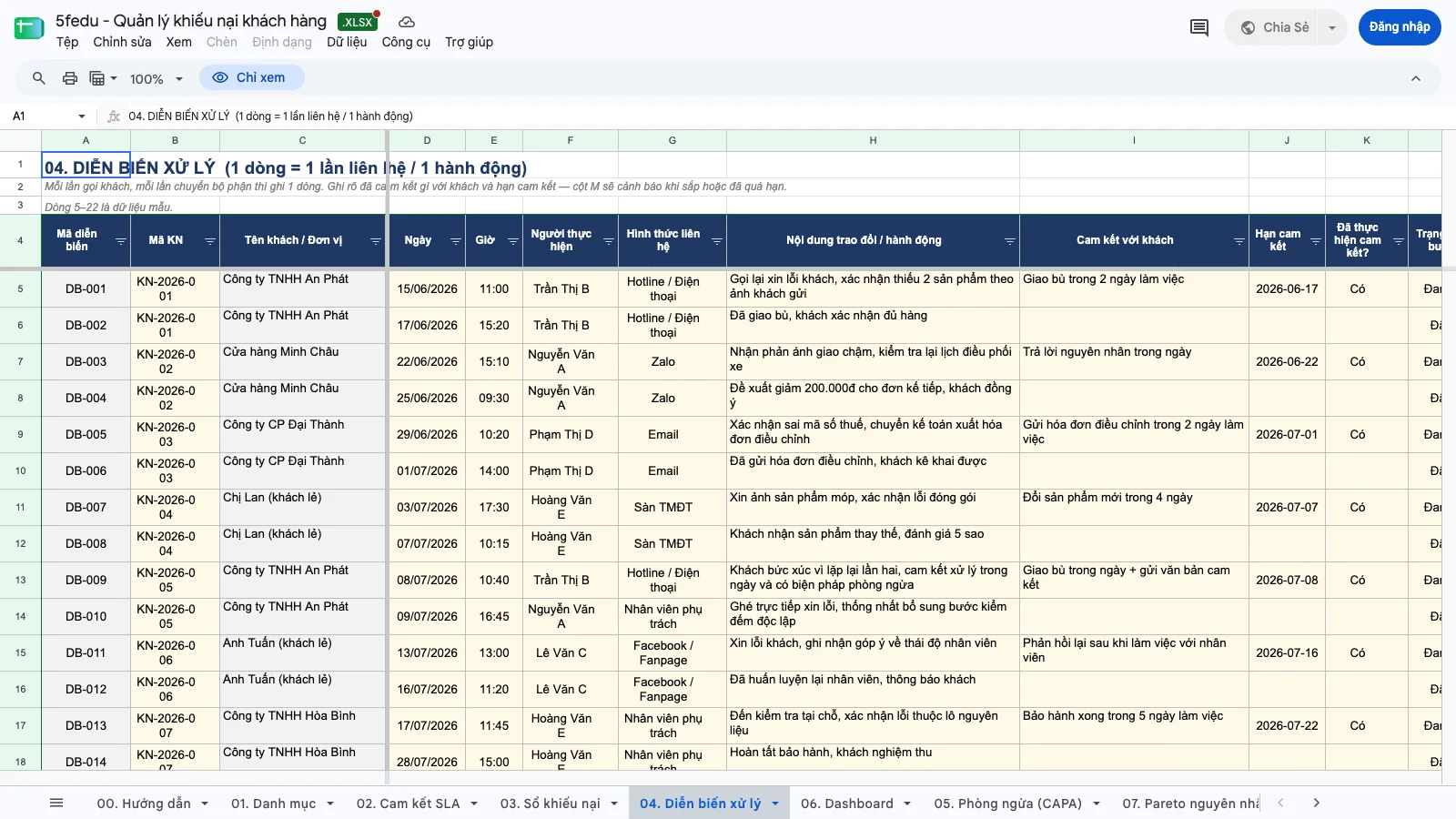Image resolution: width=1456 pixels, height=819 pixels.
Task: Open the Chia Sẻ dropdown arrow
Action: (1332, 27)
